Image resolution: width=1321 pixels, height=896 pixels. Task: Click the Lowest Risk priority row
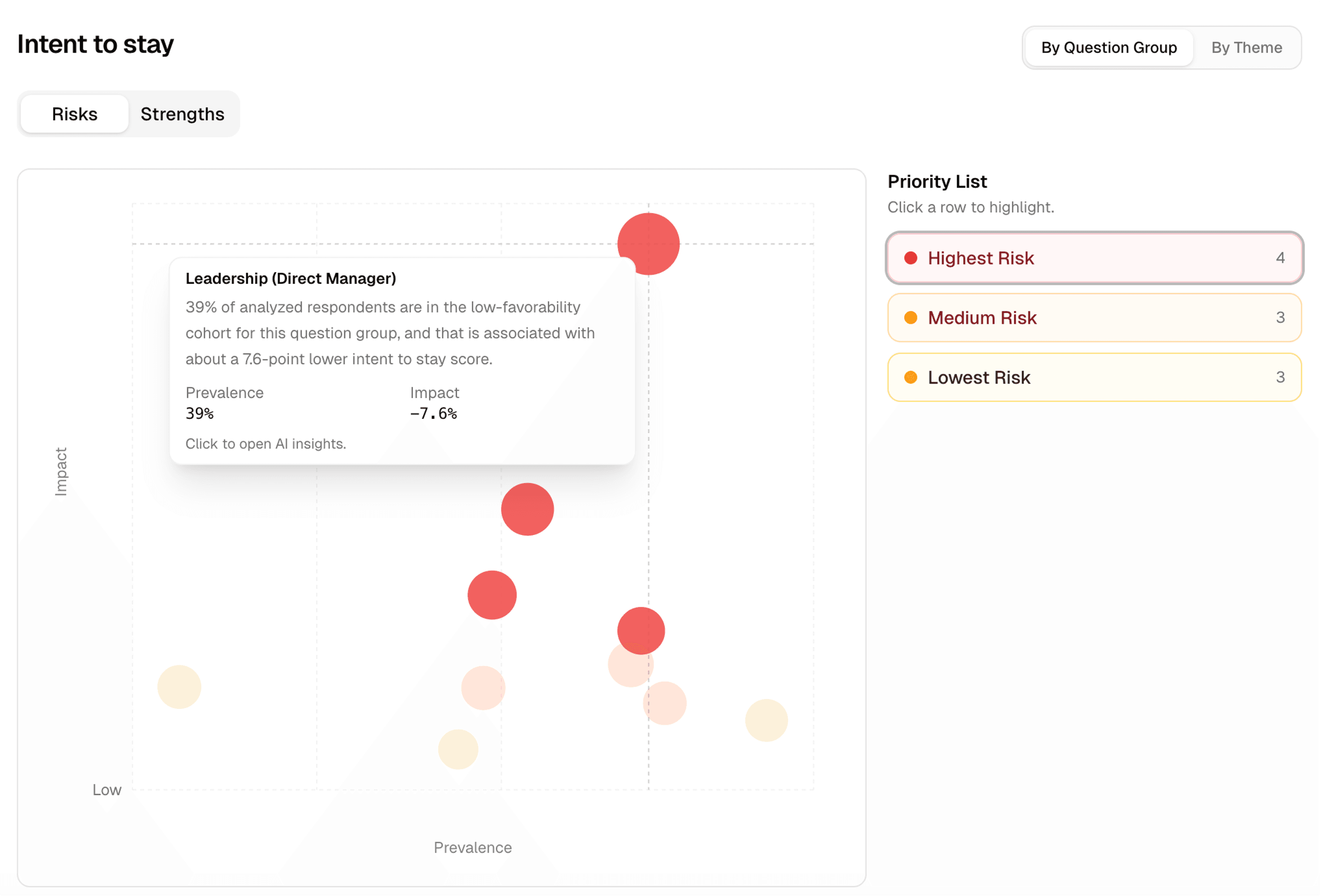pyautogui.click(x=1094, y=377)
